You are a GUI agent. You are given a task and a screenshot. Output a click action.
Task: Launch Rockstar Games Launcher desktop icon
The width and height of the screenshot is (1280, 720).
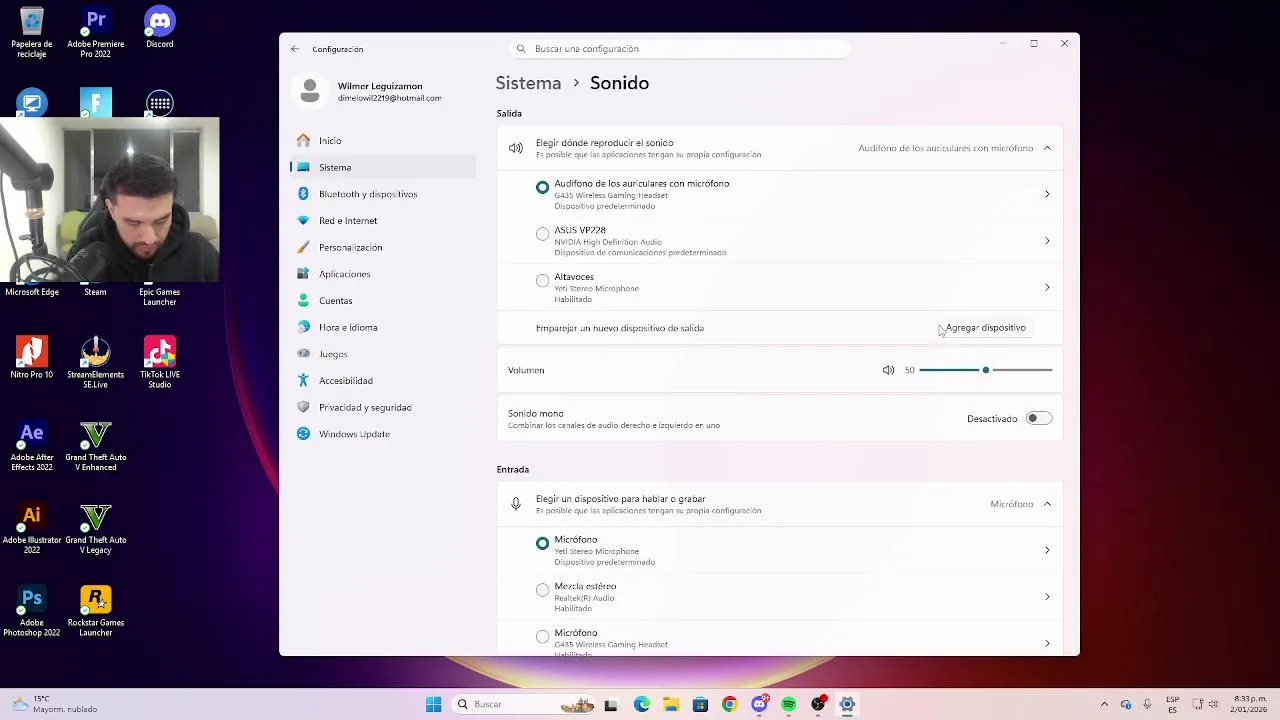coord(96,612)
